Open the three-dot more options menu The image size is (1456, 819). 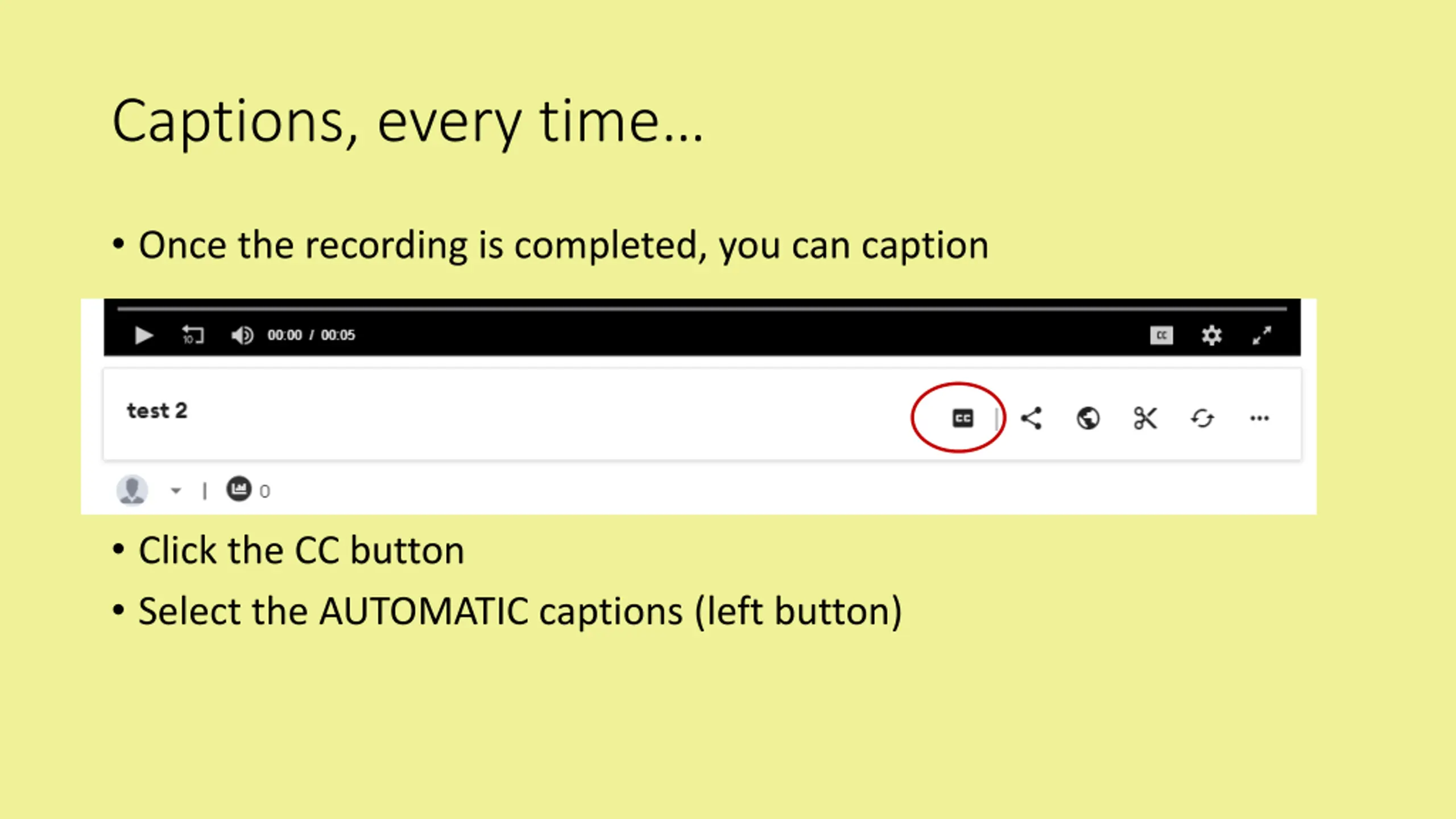click(1259, 419)
